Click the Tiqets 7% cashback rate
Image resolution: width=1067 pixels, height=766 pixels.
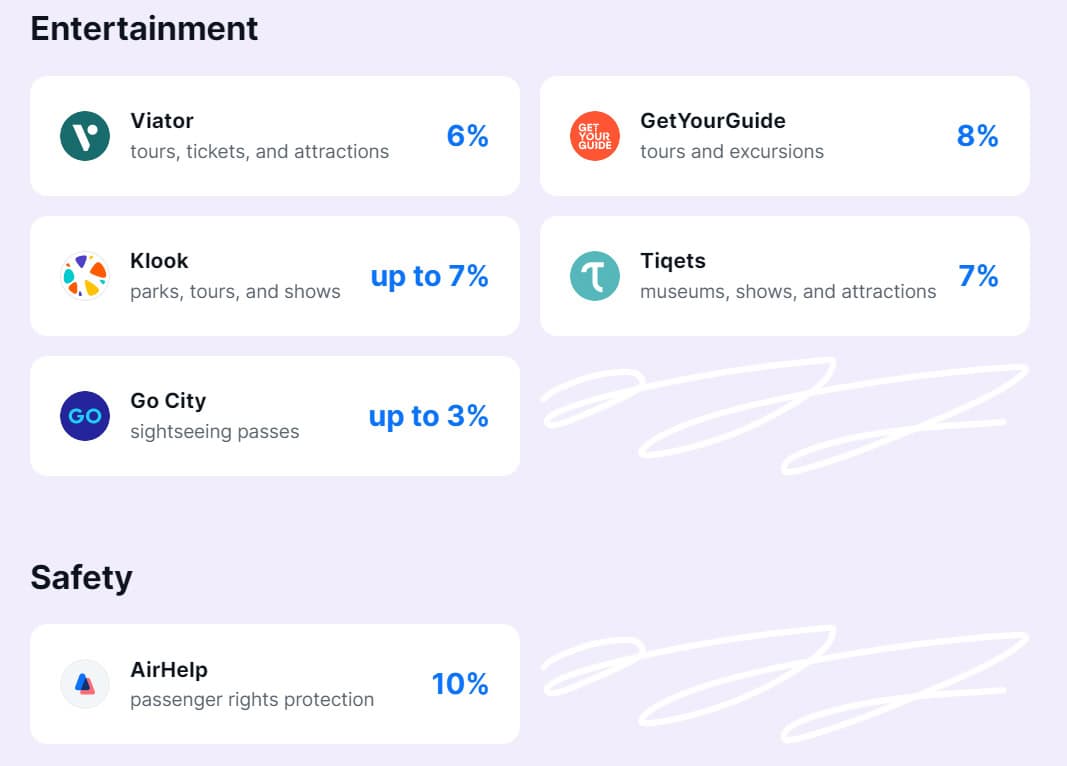(977, 276)
